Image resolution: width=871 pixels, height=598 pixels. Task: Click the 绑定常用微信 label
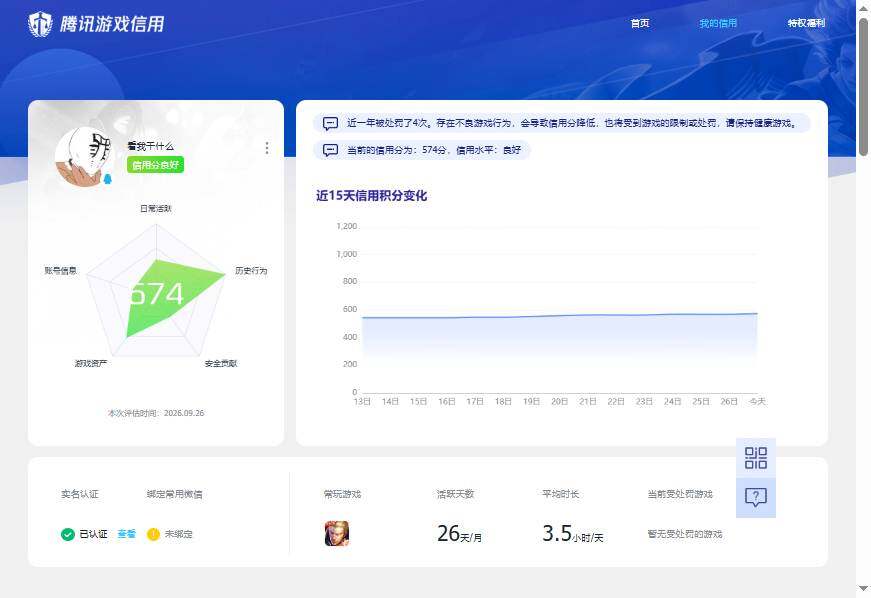coord(174,494)
